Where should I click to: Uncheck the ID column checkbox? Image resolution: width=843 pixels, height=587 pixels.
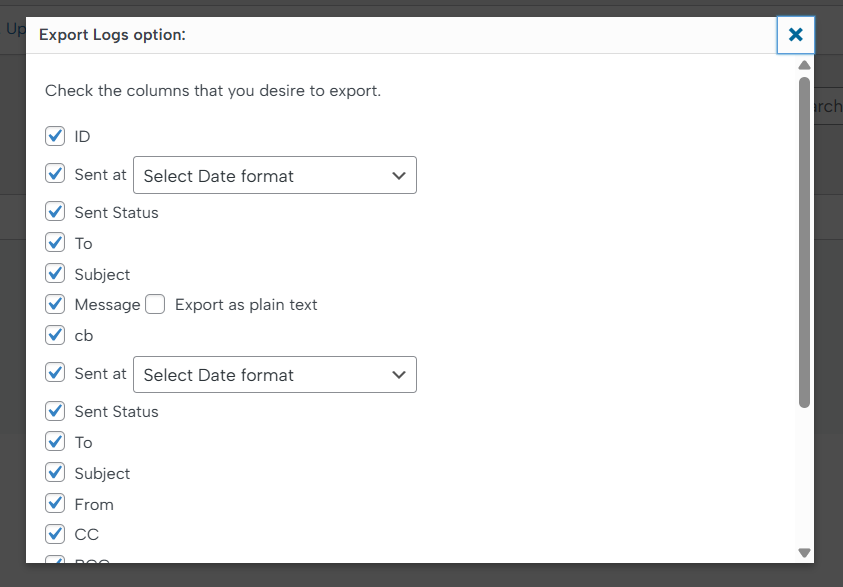(x=55, y=136)
